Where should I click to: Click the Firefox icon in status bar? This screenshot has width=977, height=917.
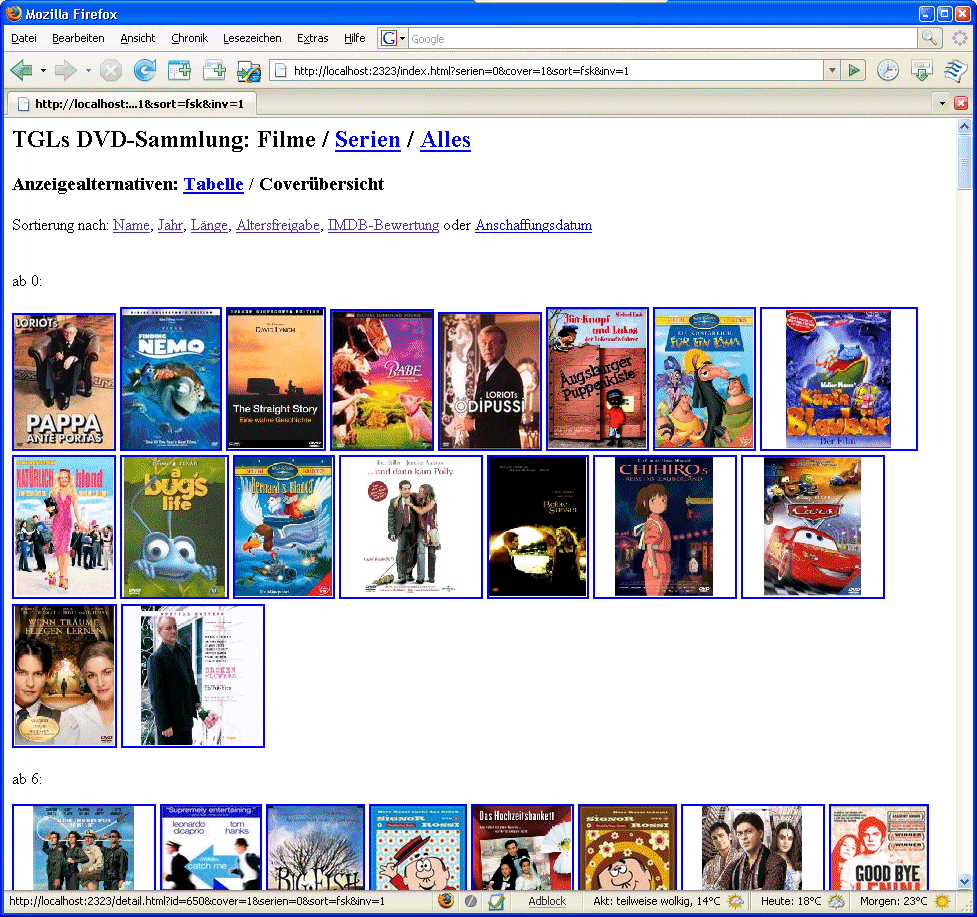pyautogui.click(x=446, y=901)
